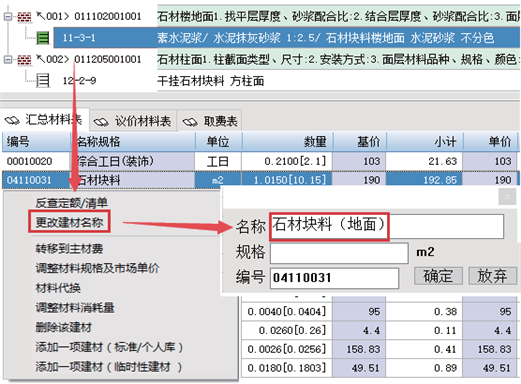Click the book icon on 取费表 tab

pyautogui.click(x=190, y=122)
